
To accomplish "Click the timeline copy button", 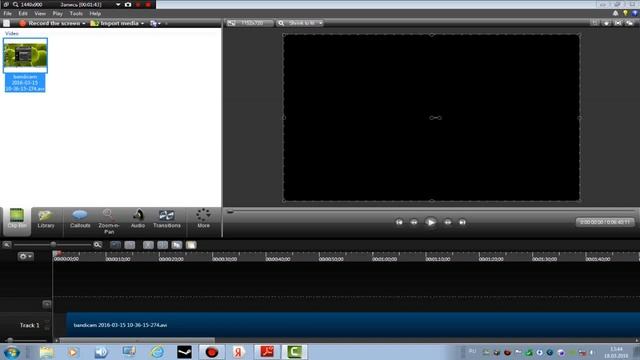I will click(x=176, y=245).
